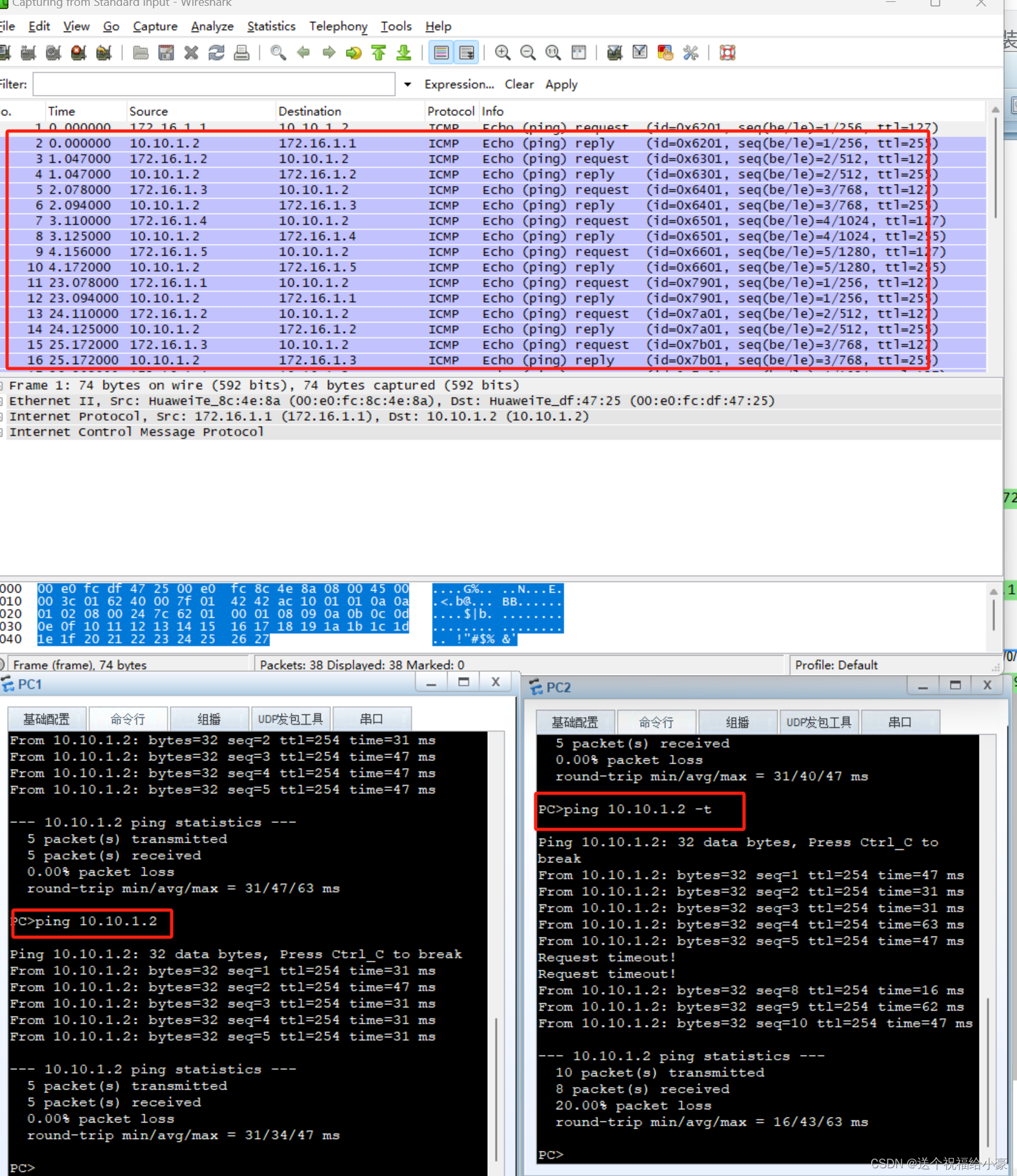Viewport: 1017px width, 1176px height.
Task: Expand the Ethernet II details row
Action: tap(3, 401)
